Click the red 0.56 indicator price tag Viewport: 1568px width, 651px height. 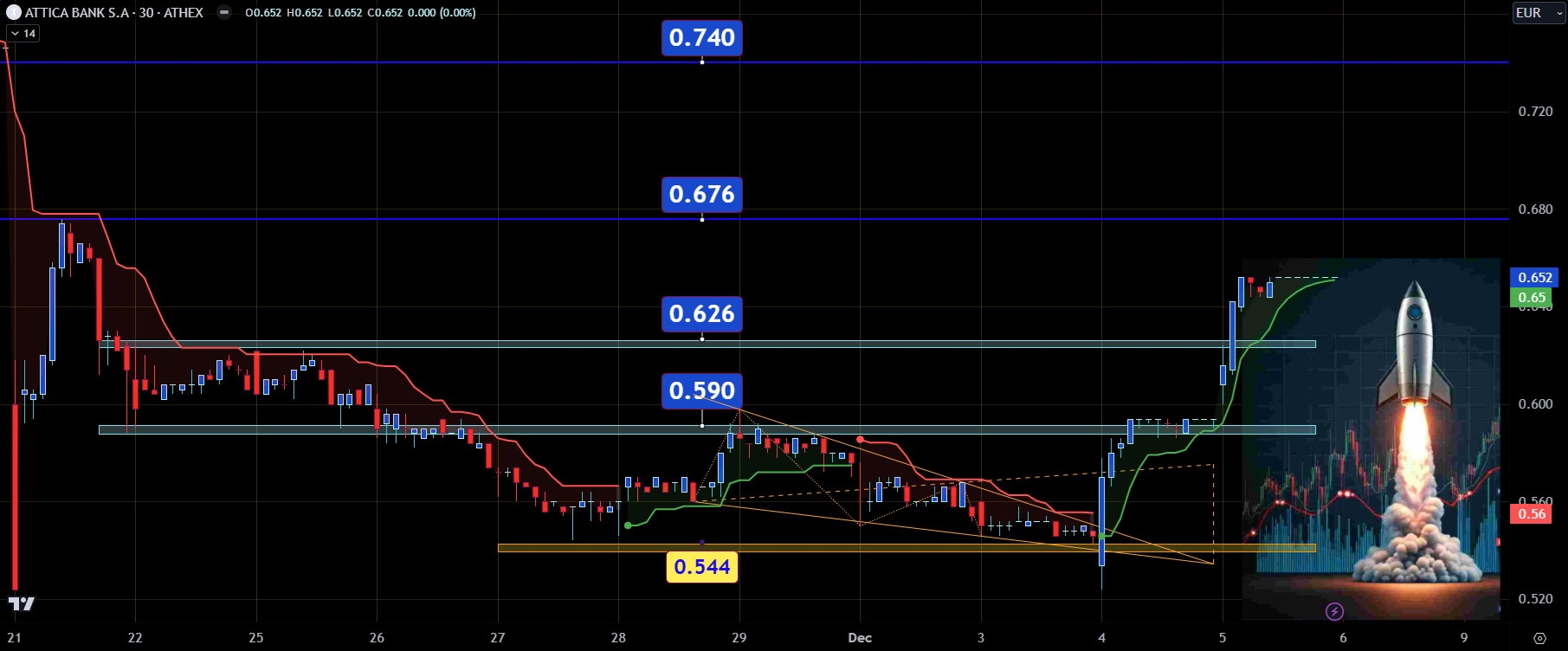click(x=1531, y=514)
